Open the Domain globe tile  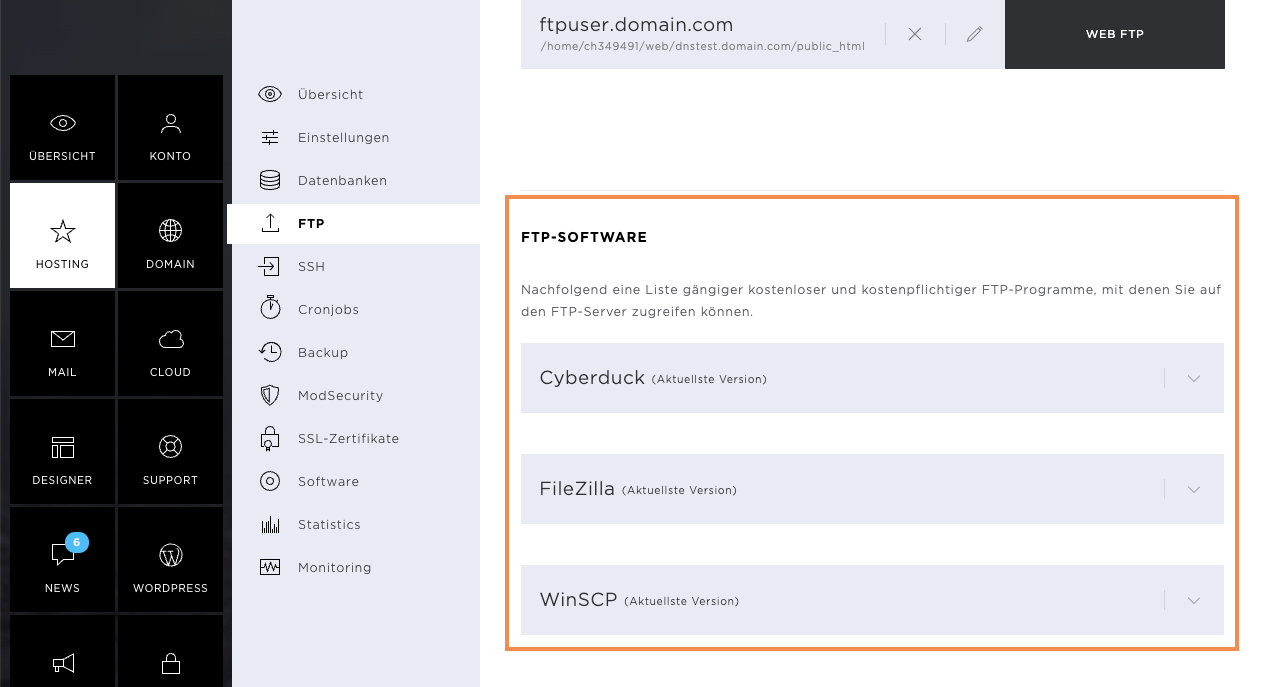170,235
